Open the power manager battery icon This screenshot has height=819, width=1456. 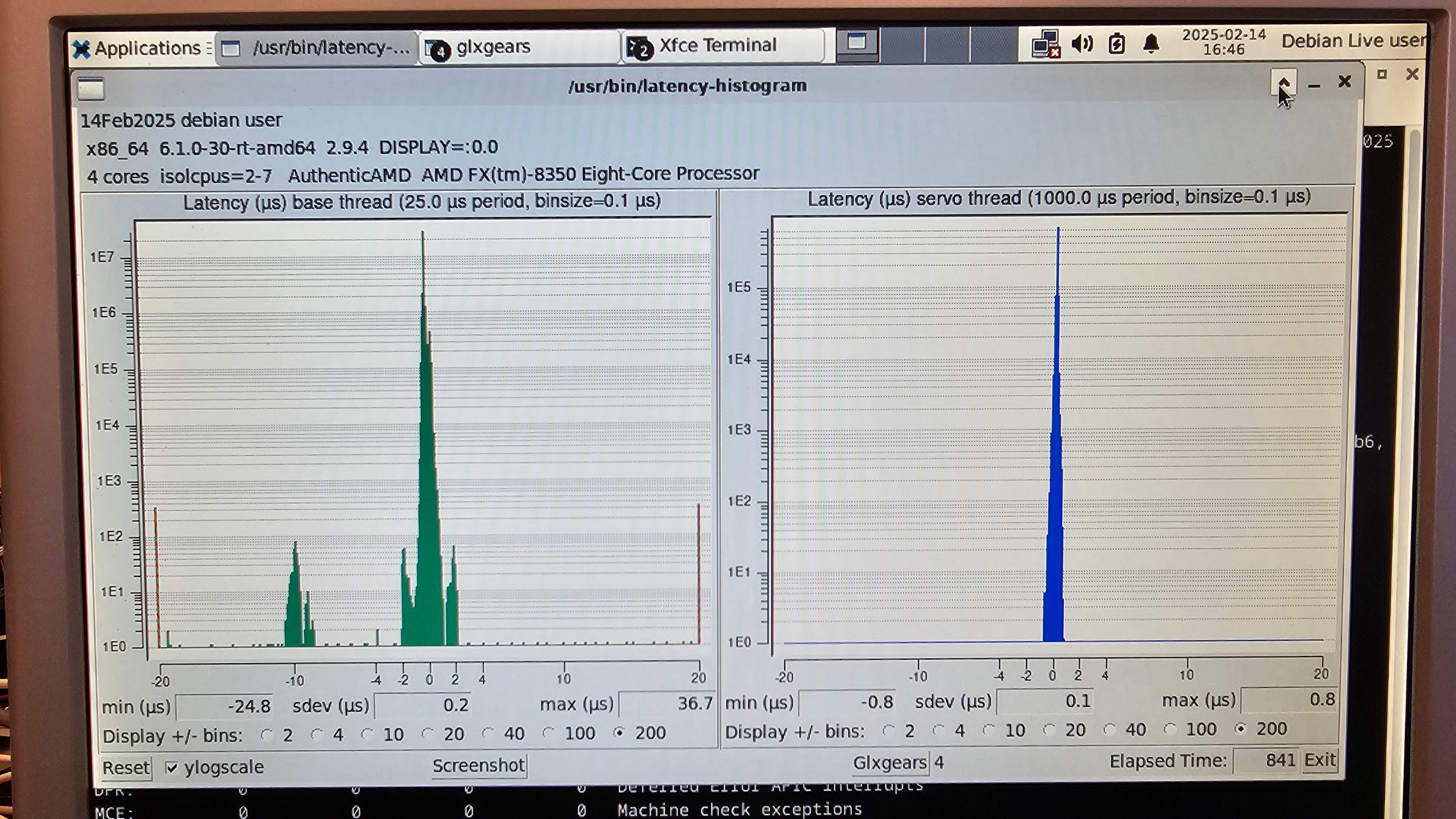(x=1116, y=44)
